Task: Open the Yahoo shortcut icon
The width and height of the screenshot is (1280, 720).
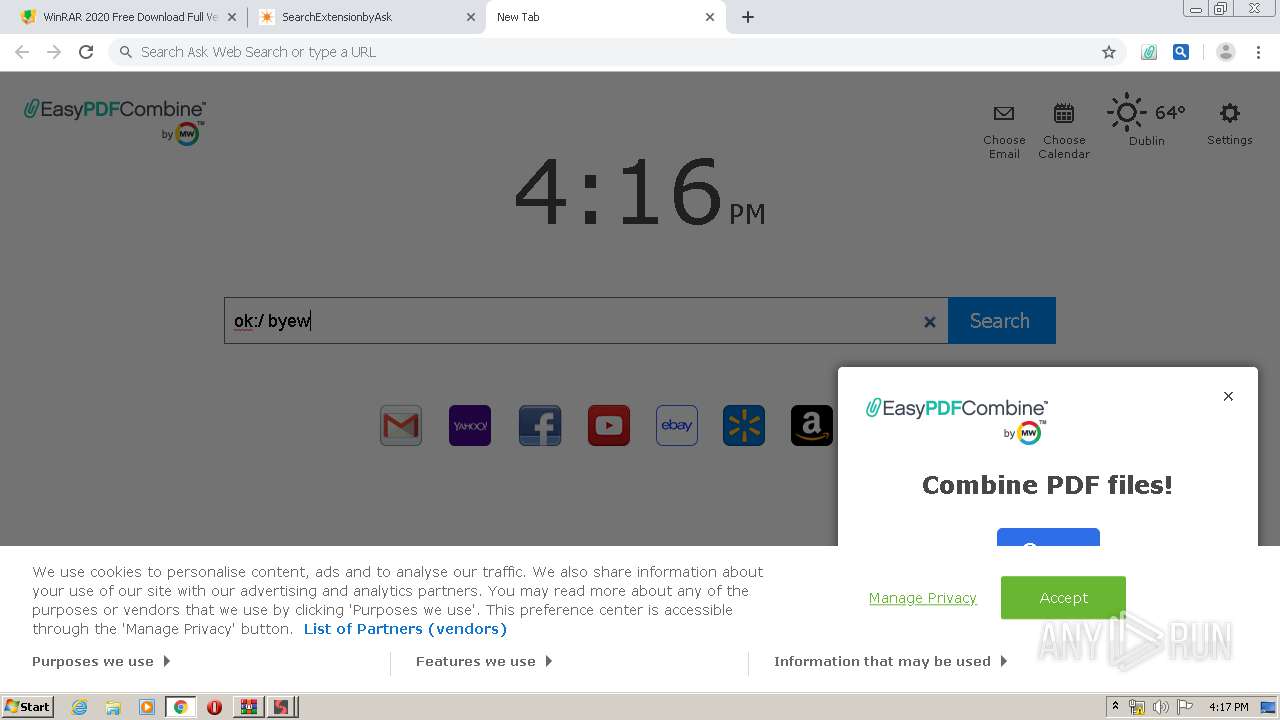Action: (470, 425)
